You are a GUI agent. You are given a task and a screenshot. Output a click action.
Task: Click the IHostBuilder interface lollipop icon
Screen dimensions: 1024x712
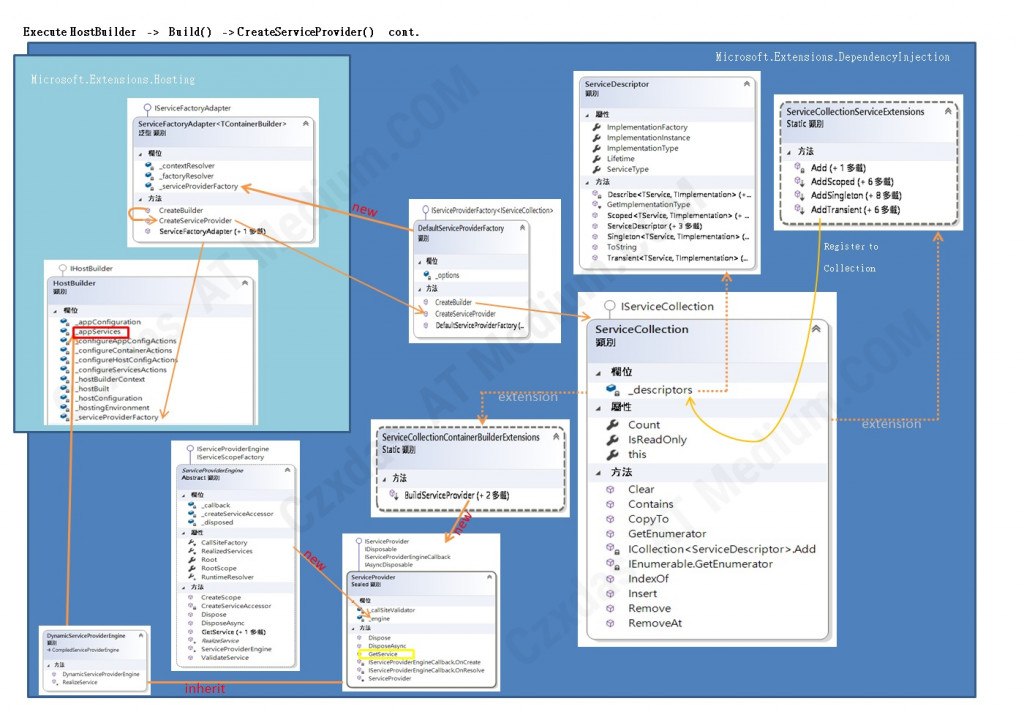click(x=63, y=268)
